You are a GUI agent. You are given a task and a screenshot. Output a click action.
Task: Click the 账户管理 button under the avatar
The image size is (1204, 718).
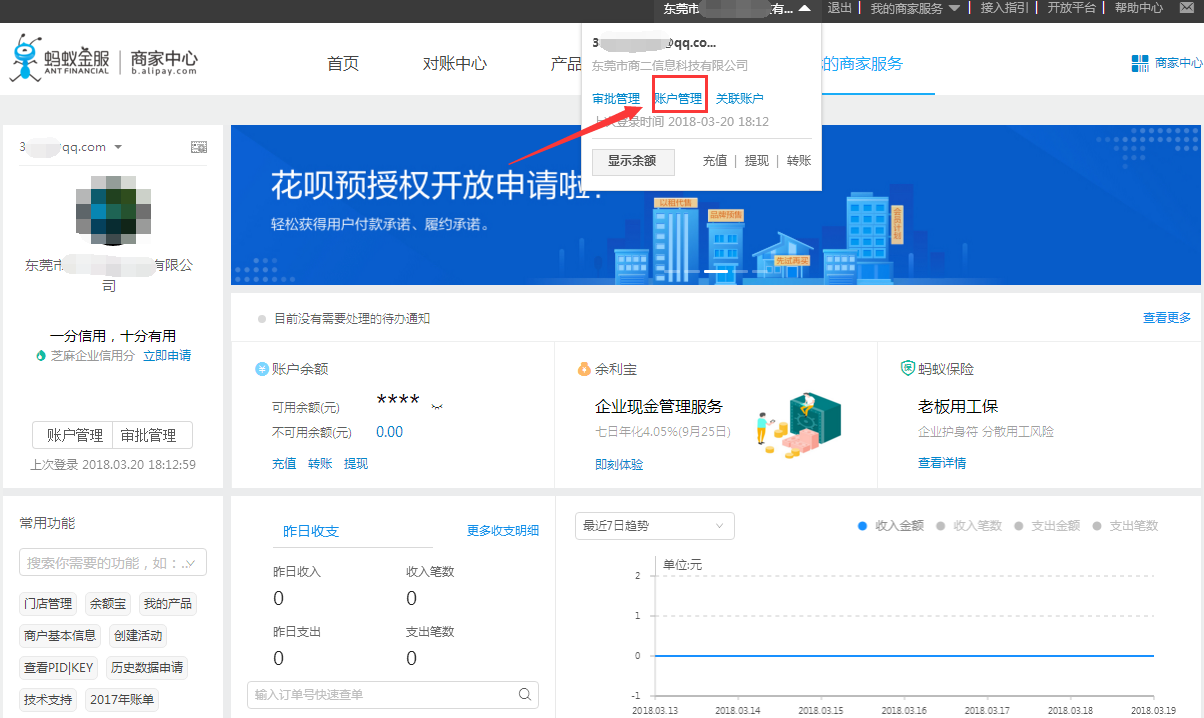tap(73, 436)
